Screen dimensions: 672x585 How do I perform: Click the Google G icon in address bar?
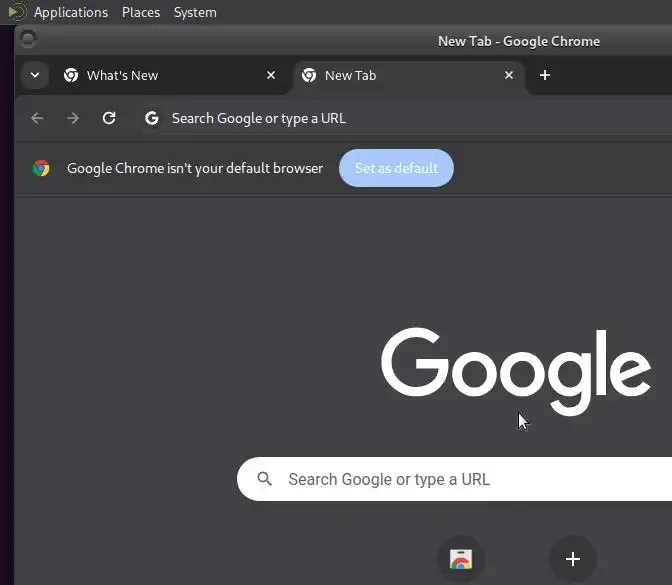tap(152, 118)
